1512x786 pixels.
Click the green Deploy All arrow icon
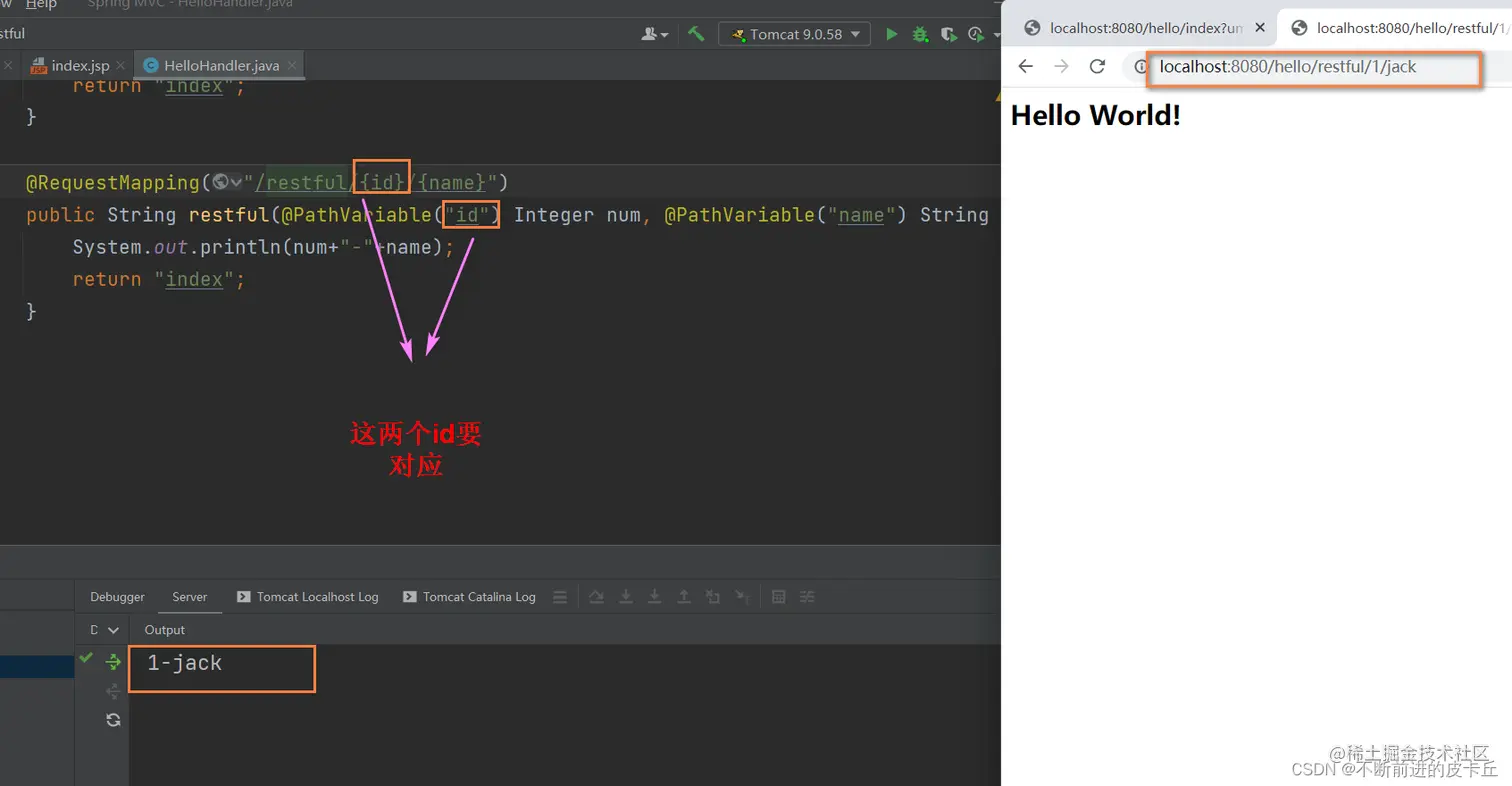click(x=113, y=661)
